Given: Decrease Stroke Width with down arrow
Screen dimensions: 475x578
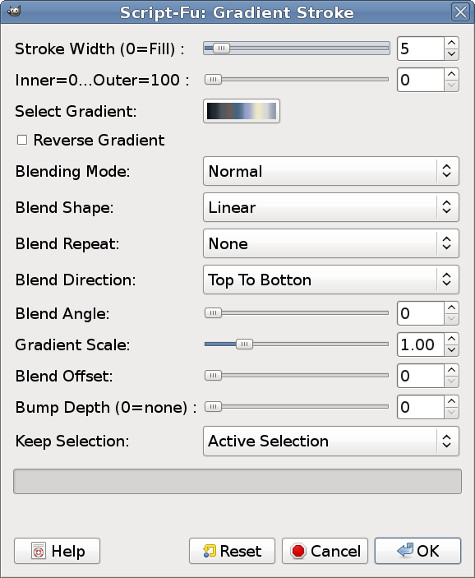Looking at the screenshot, I should click(x=451, y=54).
